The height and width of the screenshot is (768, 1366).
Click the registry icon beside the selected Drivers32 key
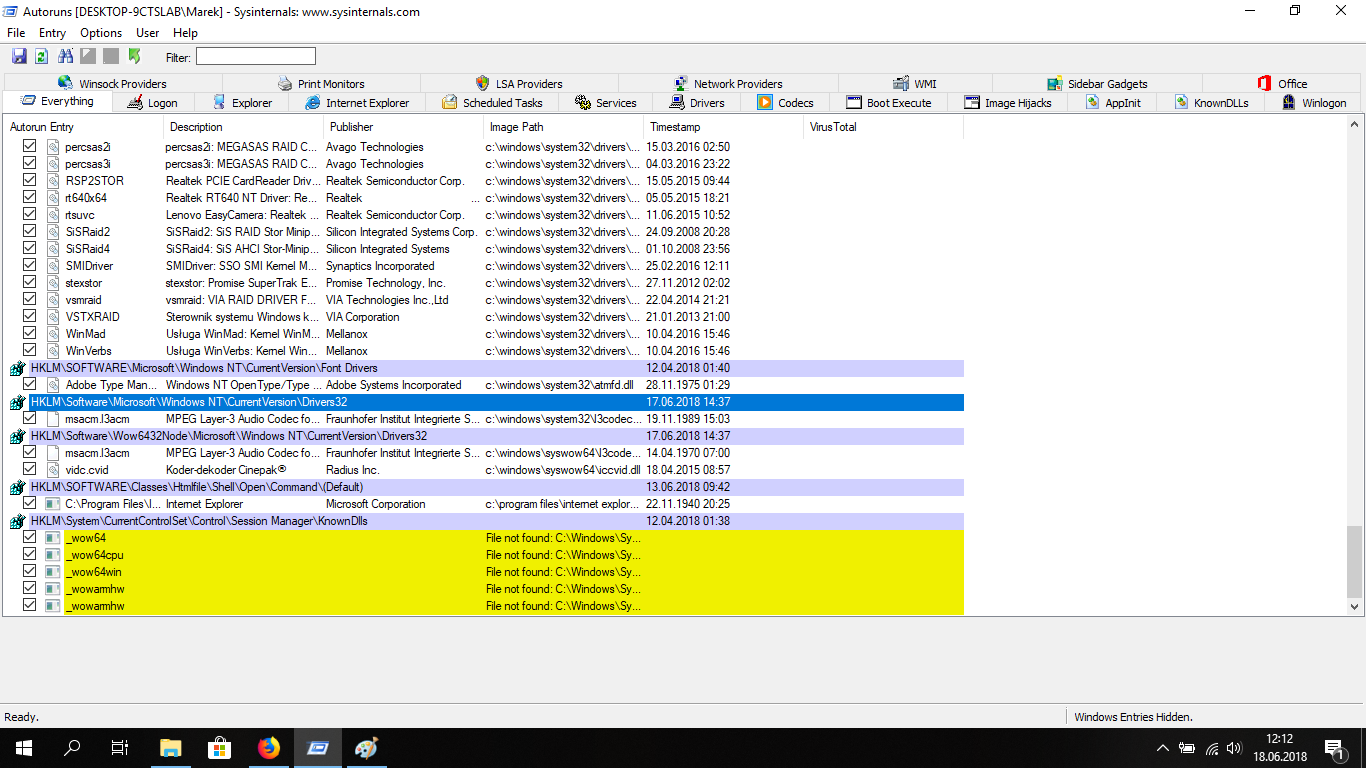point(17,403)
